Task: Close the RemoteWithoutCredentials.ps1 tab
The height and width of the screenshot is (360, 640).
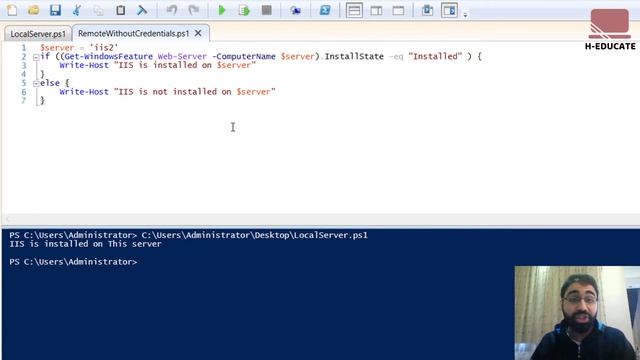Action: point(198,33)
